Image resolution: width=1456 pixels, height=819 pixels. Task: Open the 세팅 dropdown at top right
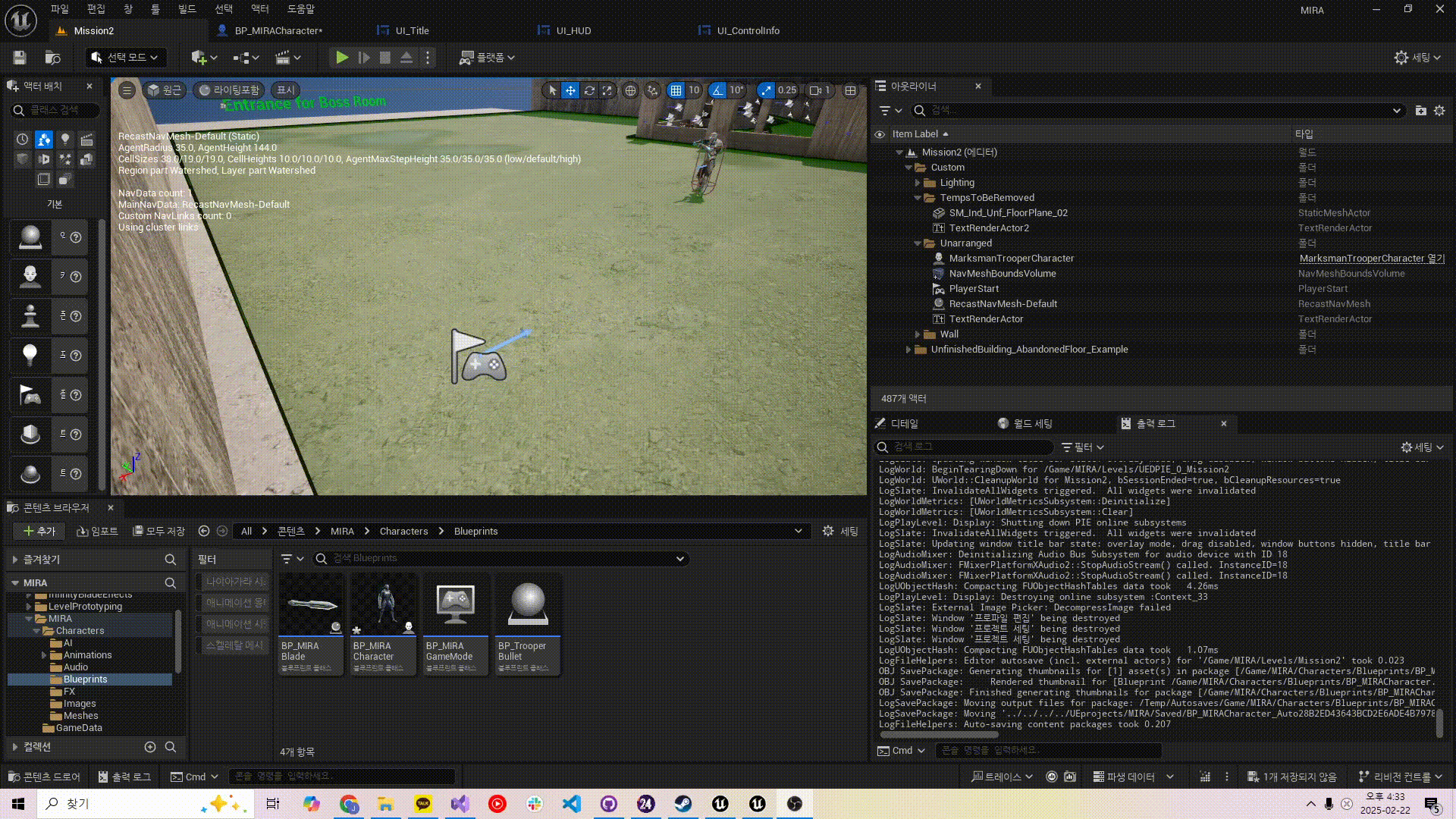1418,58
